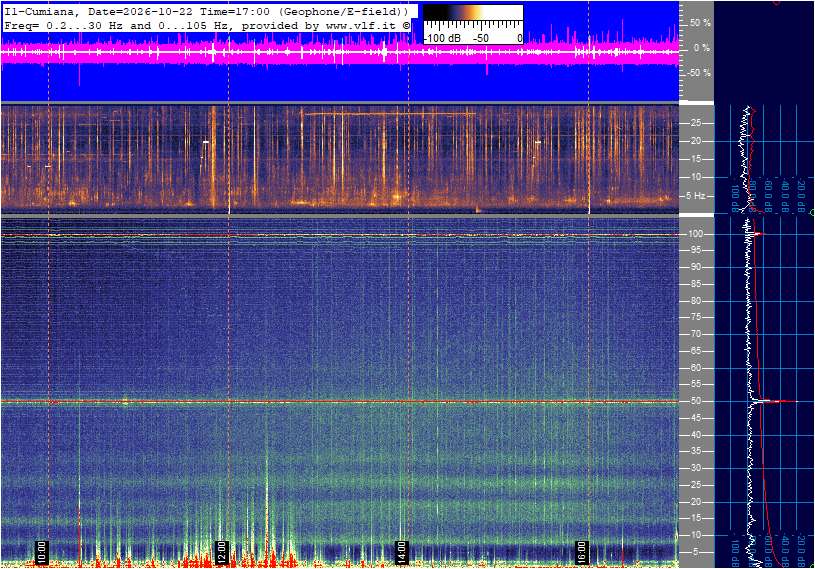This screenshot has height=569, width=815.
Task: Click the horizontal 27 Hz streak in geophone spectrogram
Action: pos(390,113)
